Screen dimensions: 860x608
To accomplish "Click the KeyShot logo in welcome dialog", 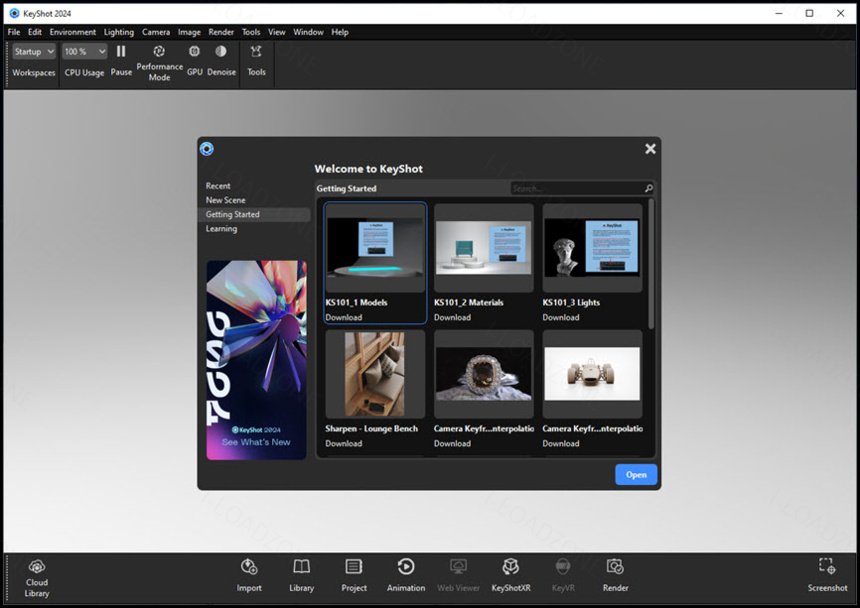I will [x=207, y=149].
